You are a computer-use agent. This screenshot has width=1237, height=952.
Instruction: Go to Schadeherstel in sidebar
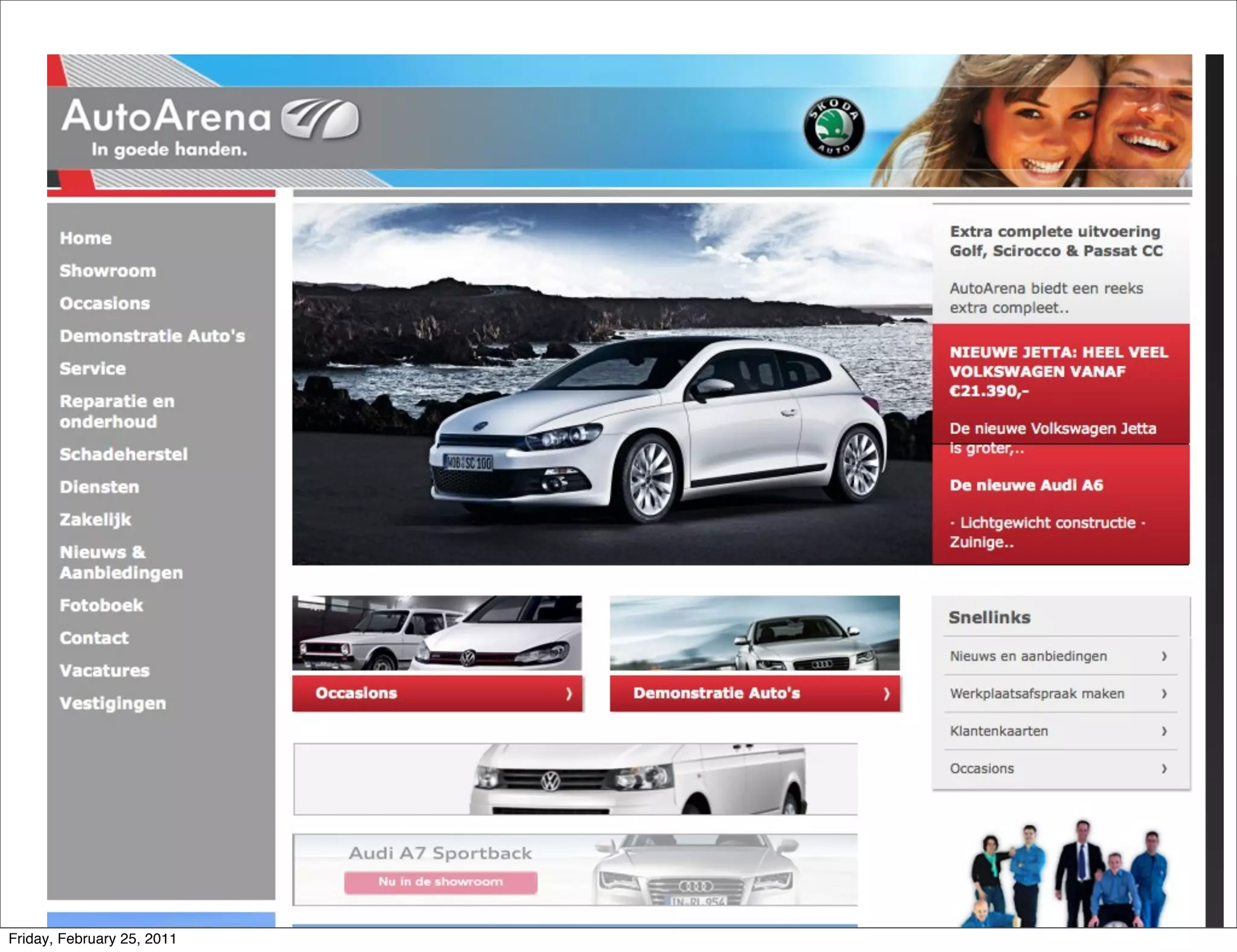pyautogui.click(x=123, y=454)
